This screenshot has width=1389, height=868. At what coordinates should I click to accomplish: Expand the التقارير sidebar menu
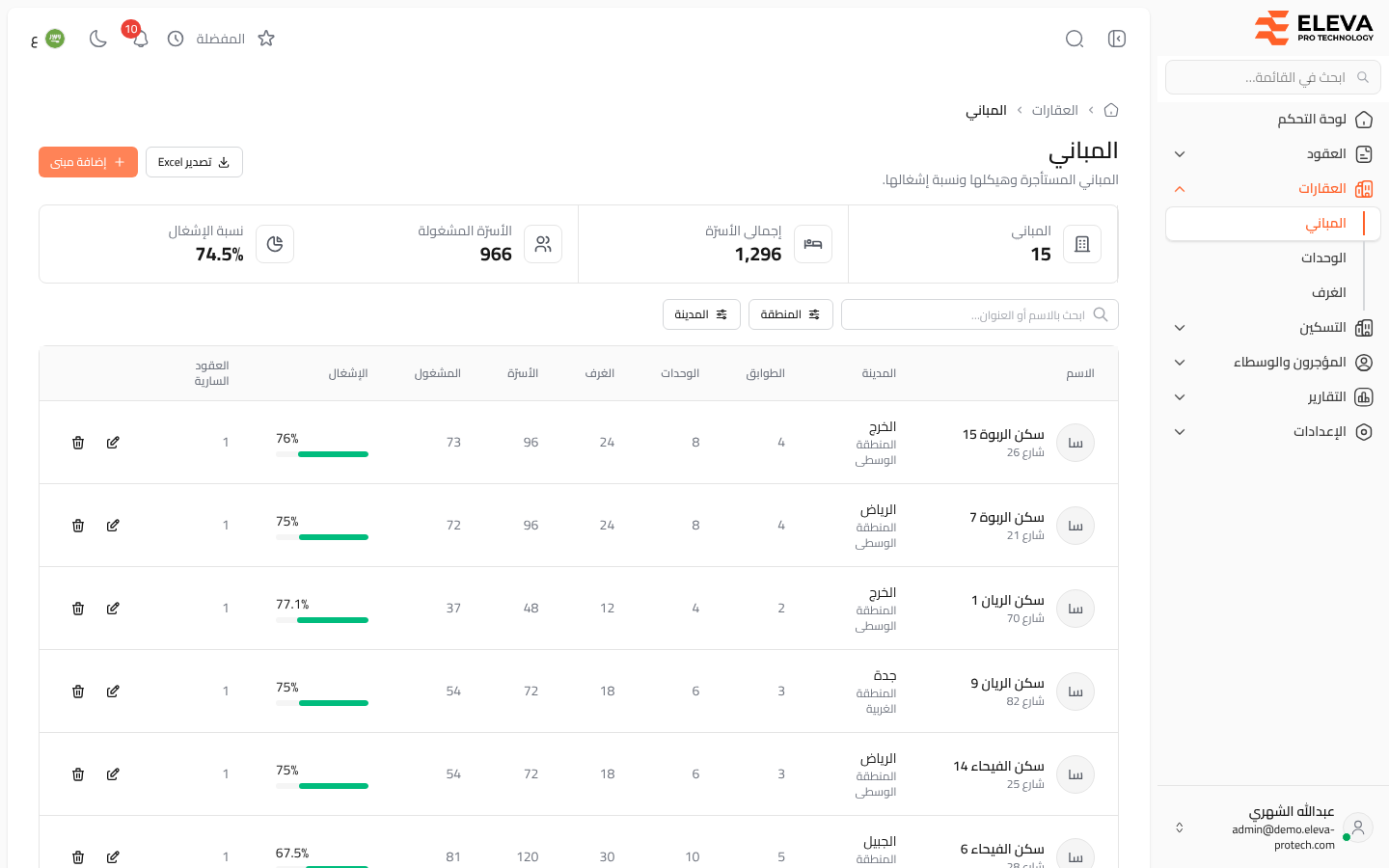(1273, 397)
